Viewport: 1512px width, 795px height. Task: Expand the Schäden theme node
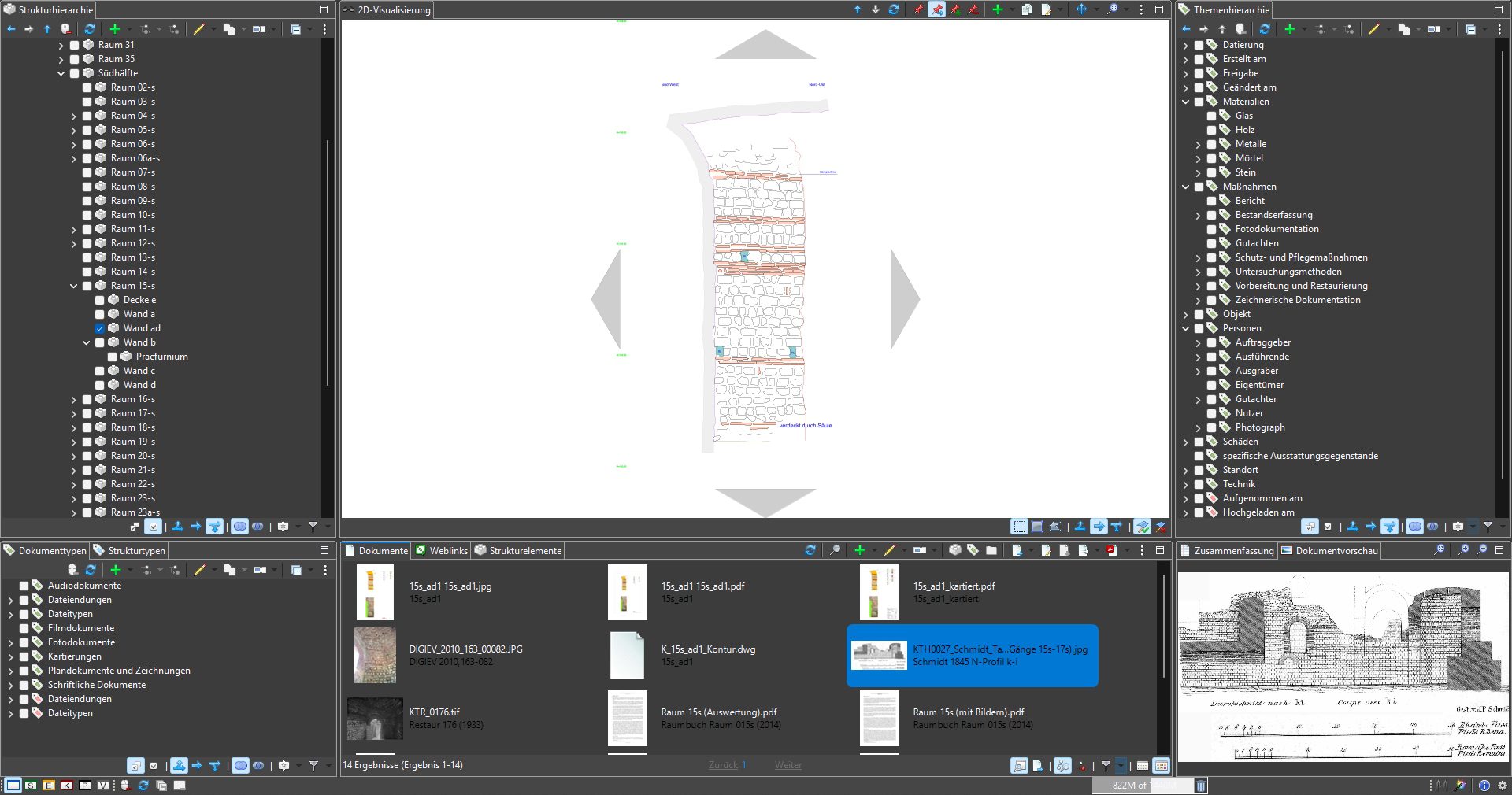pyautogui.click(x=1186, y=442)
